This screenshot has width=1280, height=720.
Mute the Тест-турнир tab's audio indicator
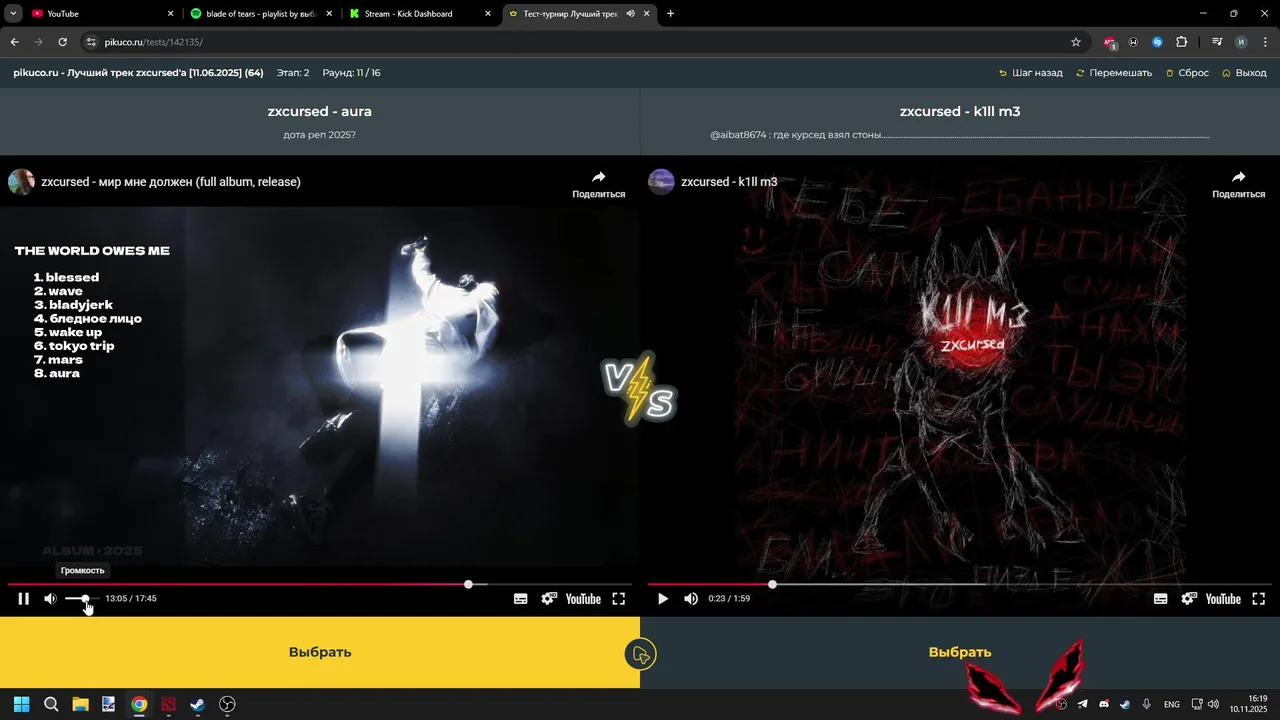[630, 14]
